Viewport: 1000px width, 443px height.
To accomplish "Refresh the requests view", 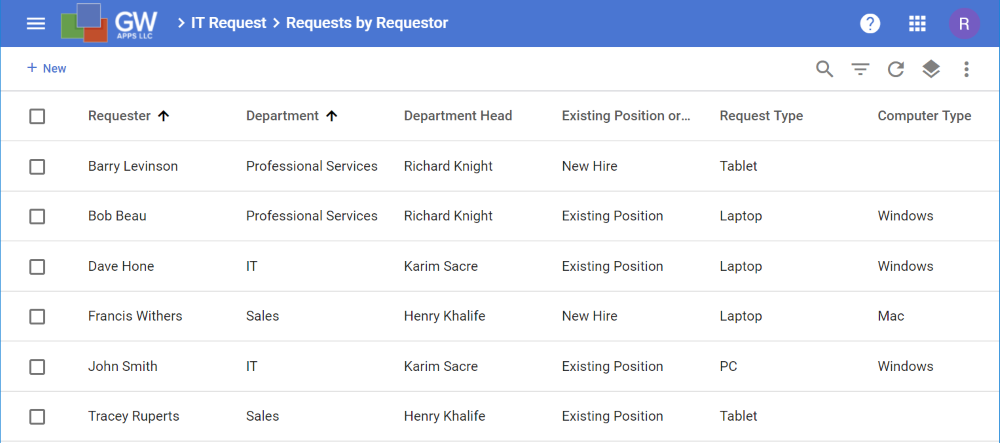I will tap(896, 69).
